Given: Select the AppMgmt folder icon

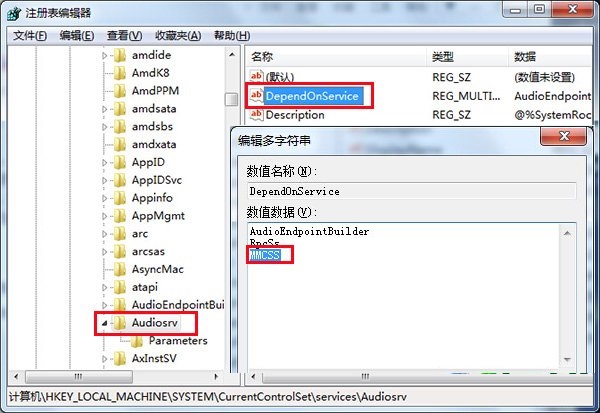Looking at the screenshot, I should (120, 216).
